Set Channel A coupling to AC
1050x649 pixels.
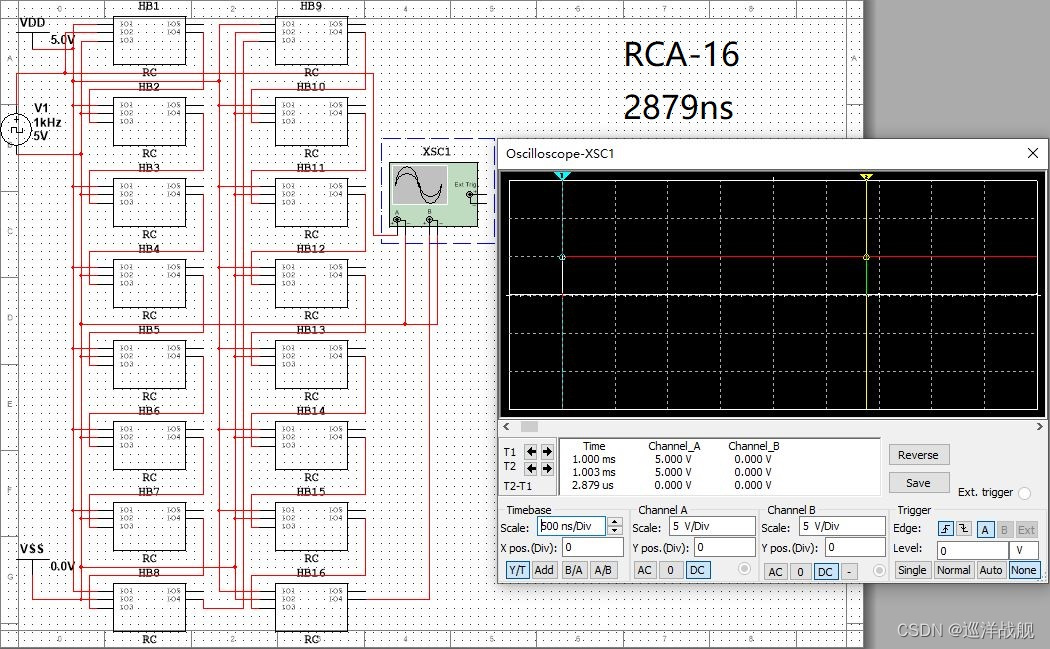pos(644,571)
